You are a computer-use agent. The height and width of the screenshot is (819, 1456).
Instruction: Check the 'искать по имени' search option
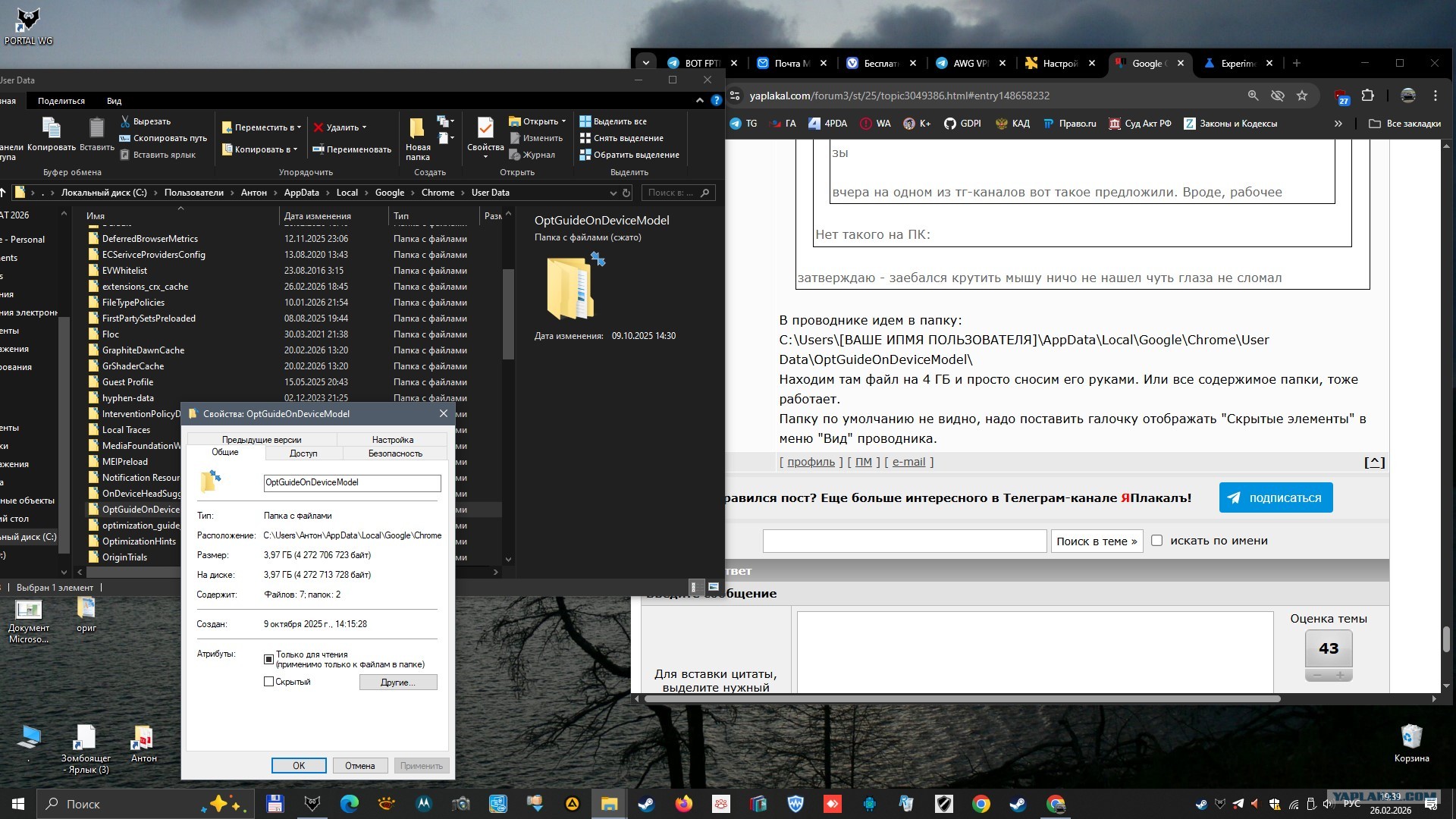pyautogui.click(x=1156, y=541)
